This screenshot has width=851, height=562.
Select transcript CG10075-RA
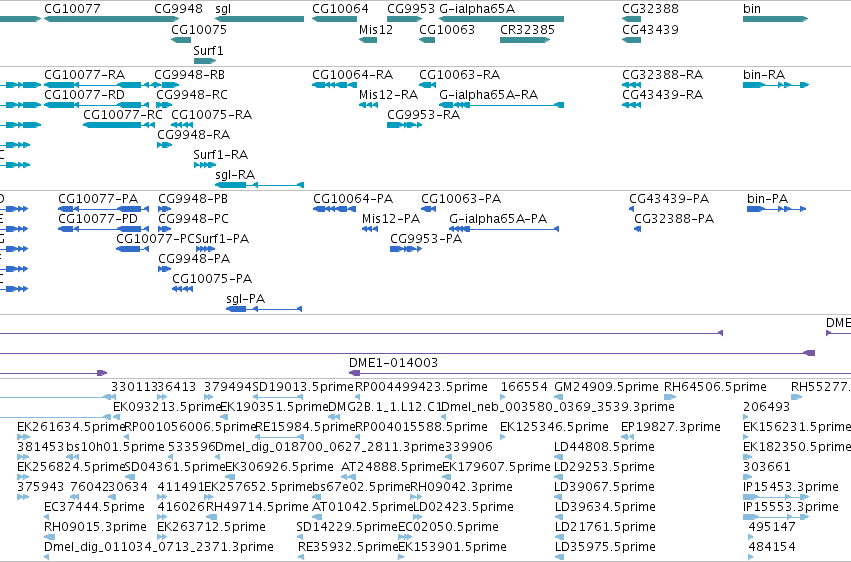(182, 125)
